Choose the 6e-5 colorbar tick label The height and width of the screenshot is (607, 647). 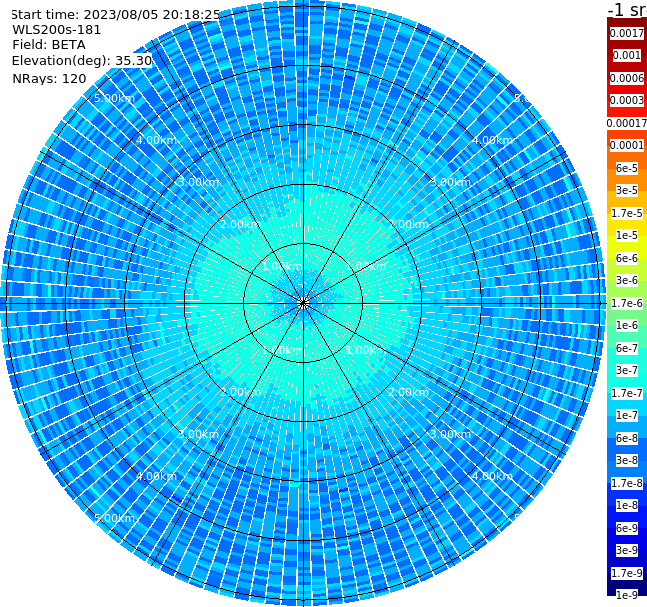click(x=627, y=168)
